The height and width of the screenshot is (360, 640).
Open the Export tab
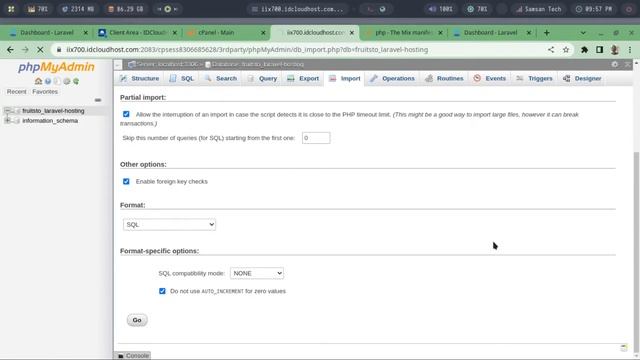303,78
